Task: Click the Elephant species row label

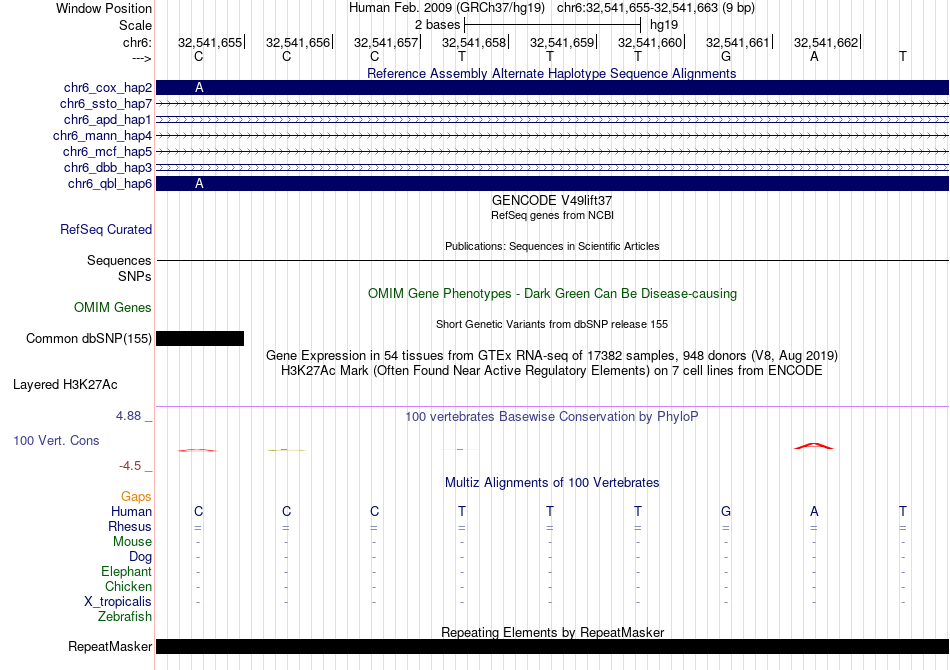Action: point(127,572)
